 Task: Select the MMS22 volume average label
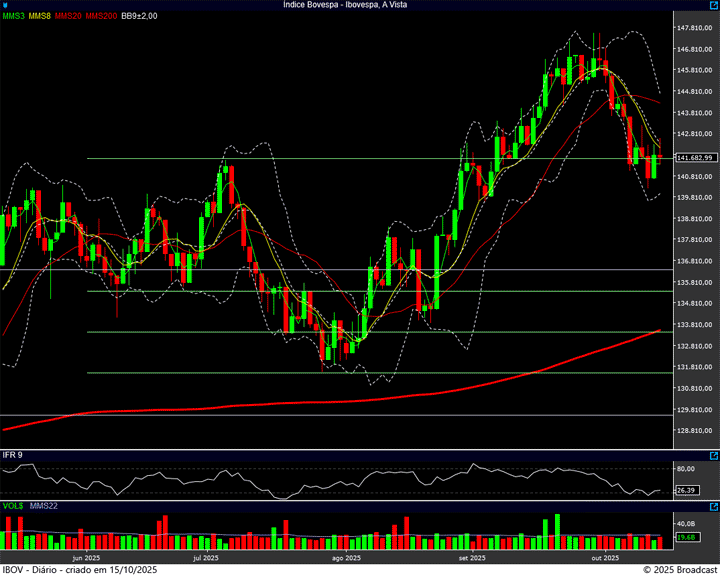(43, 508)
